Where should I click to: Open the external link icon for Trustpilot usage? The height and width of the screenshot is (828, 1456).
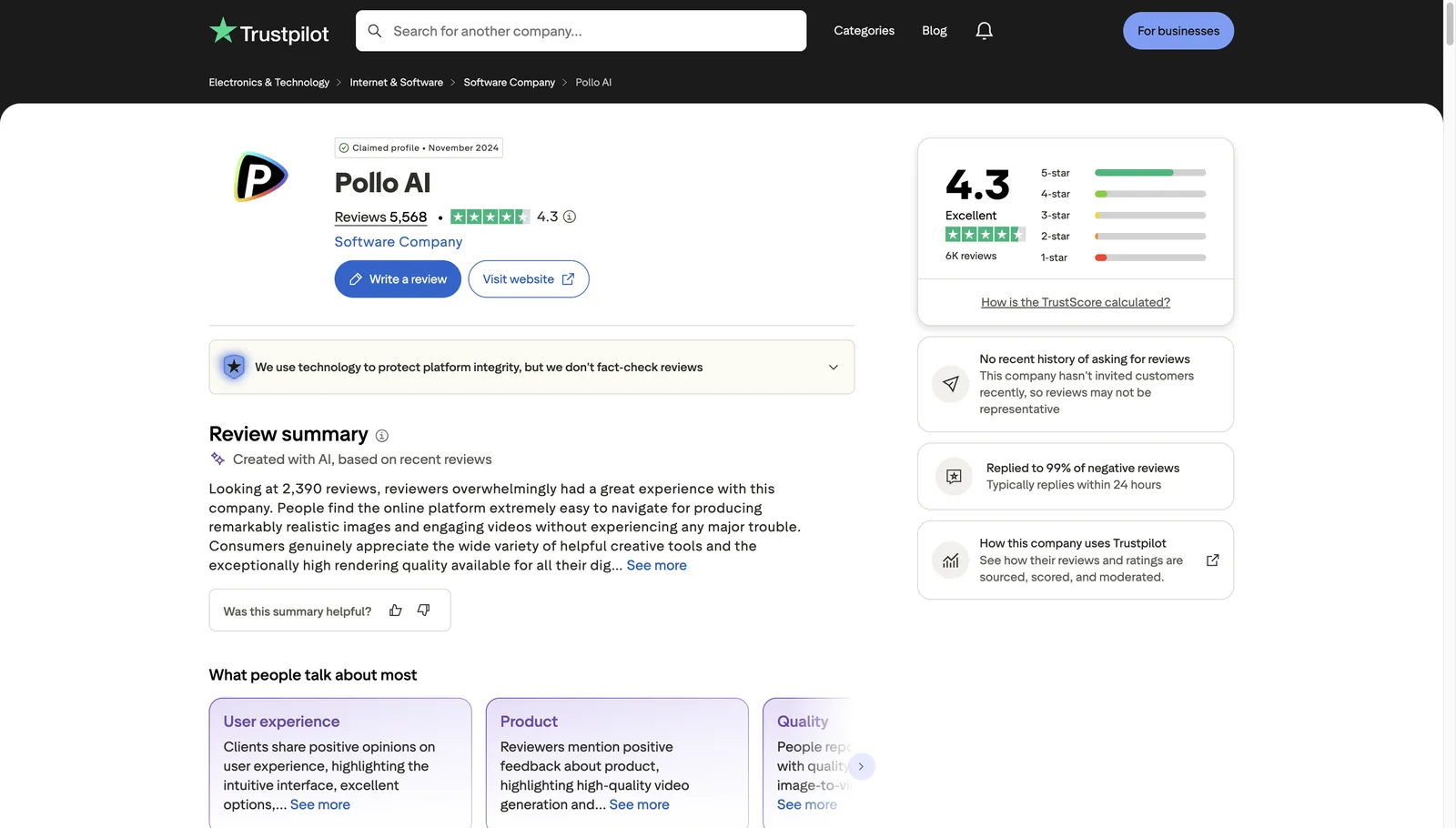[1212, 560]
